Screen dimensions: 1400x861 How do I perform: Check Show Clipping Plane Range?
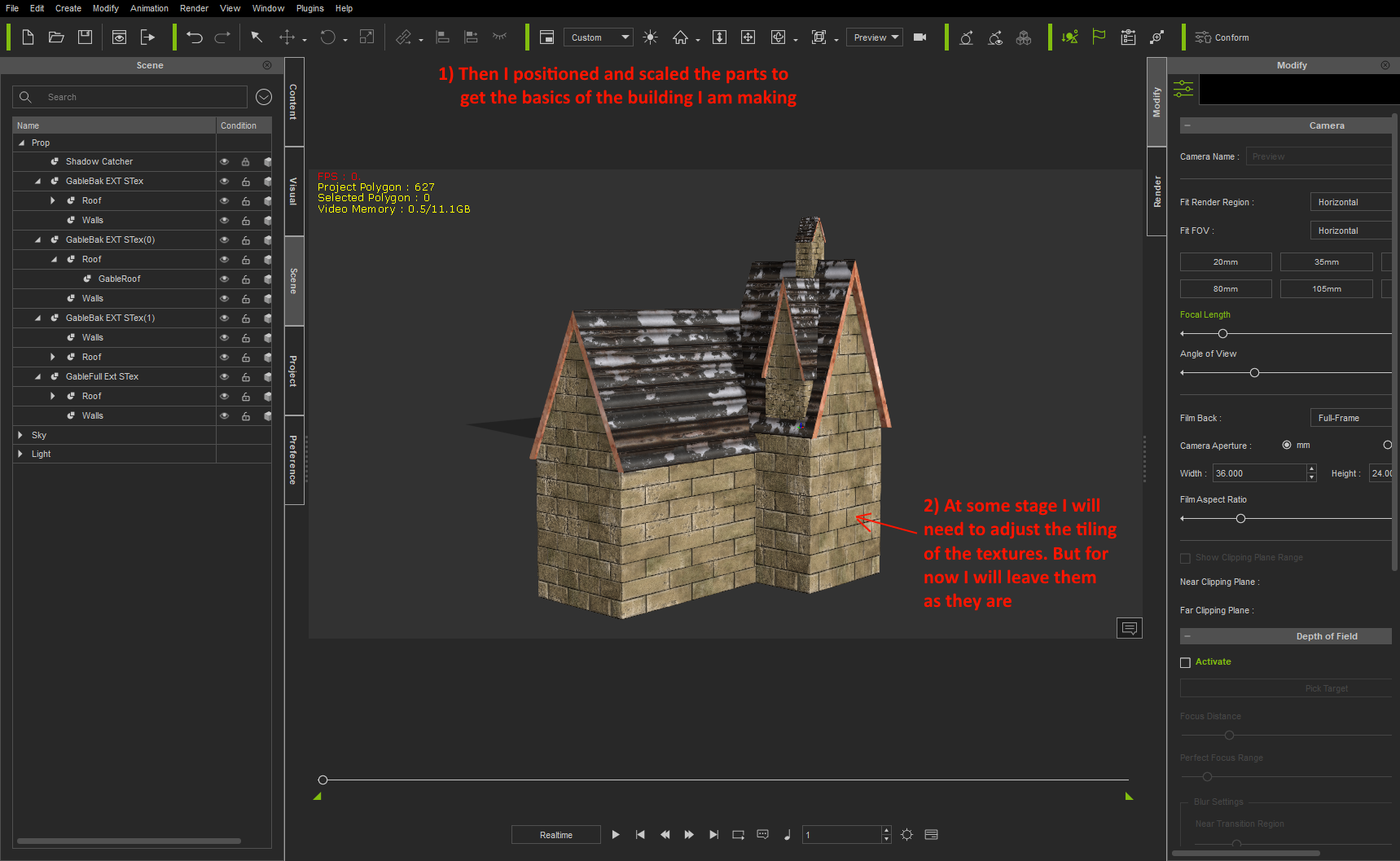(x=1185, y=558)
